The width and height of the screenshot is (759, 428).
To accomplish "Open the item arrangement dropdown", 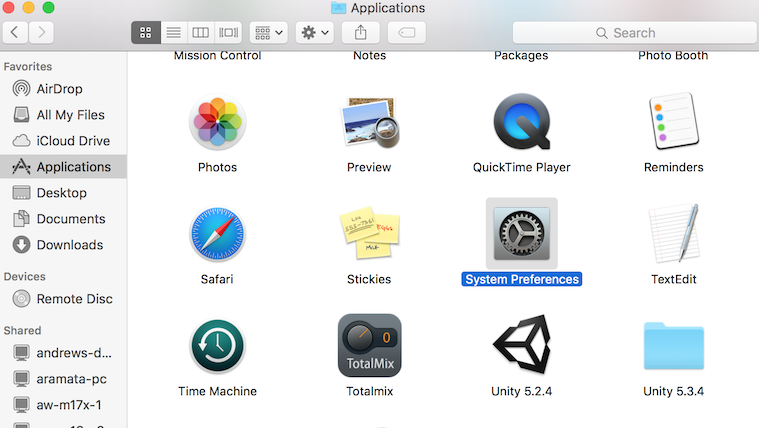I will 269,32.
